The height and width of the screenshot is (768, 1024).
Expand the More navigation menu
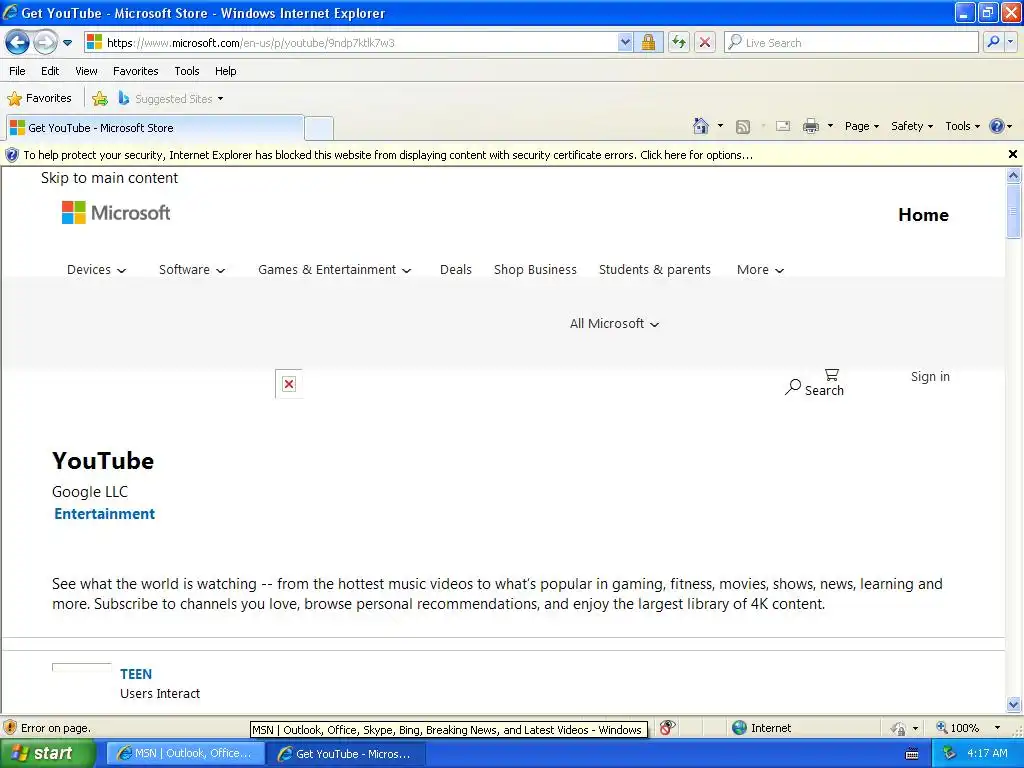760,270
